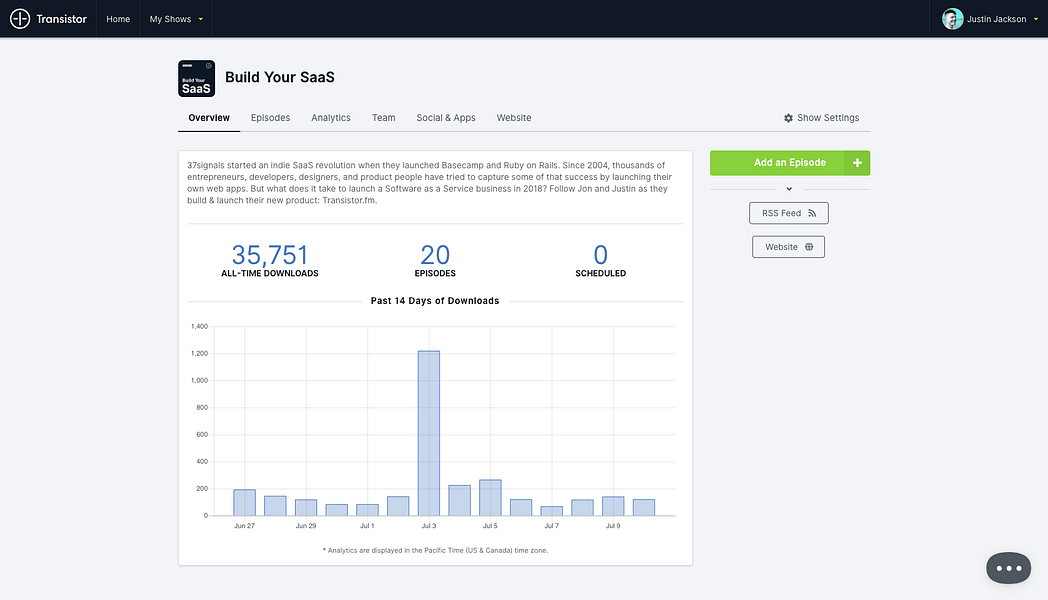Click the show description paragraph

(x=430, y=182)
